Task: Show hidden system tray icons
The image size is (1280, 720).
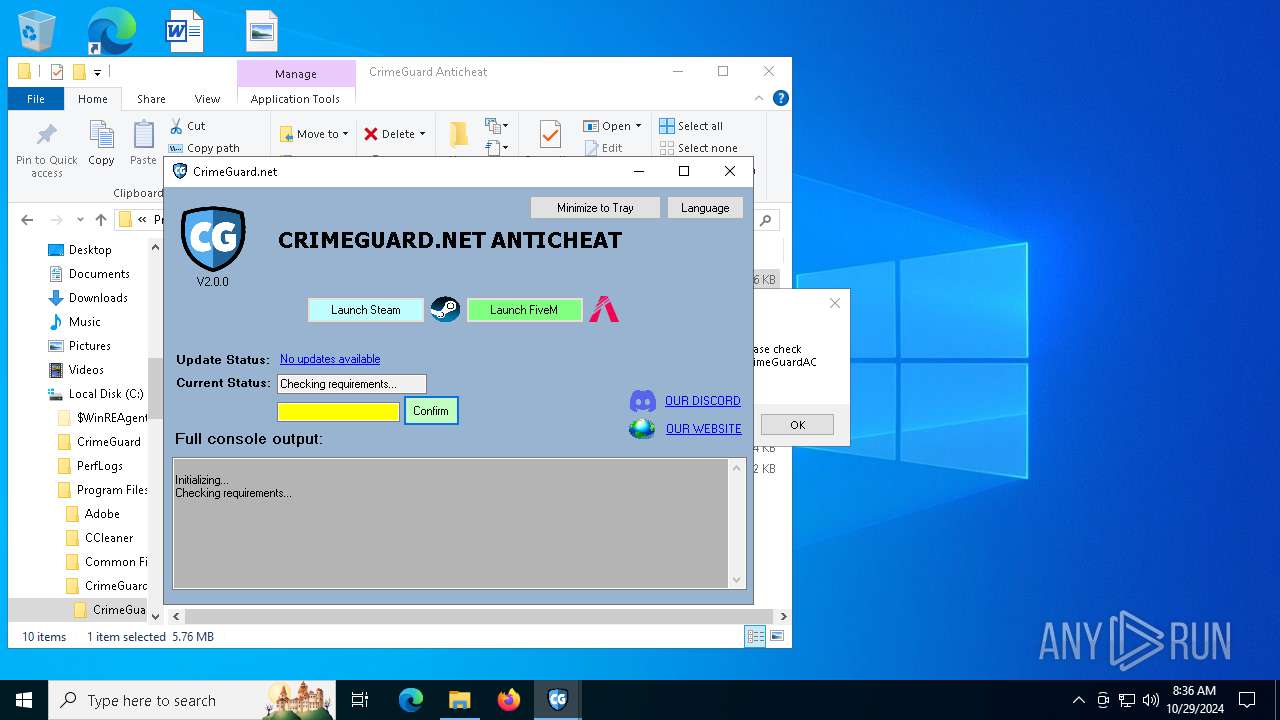Action: 1078,700
